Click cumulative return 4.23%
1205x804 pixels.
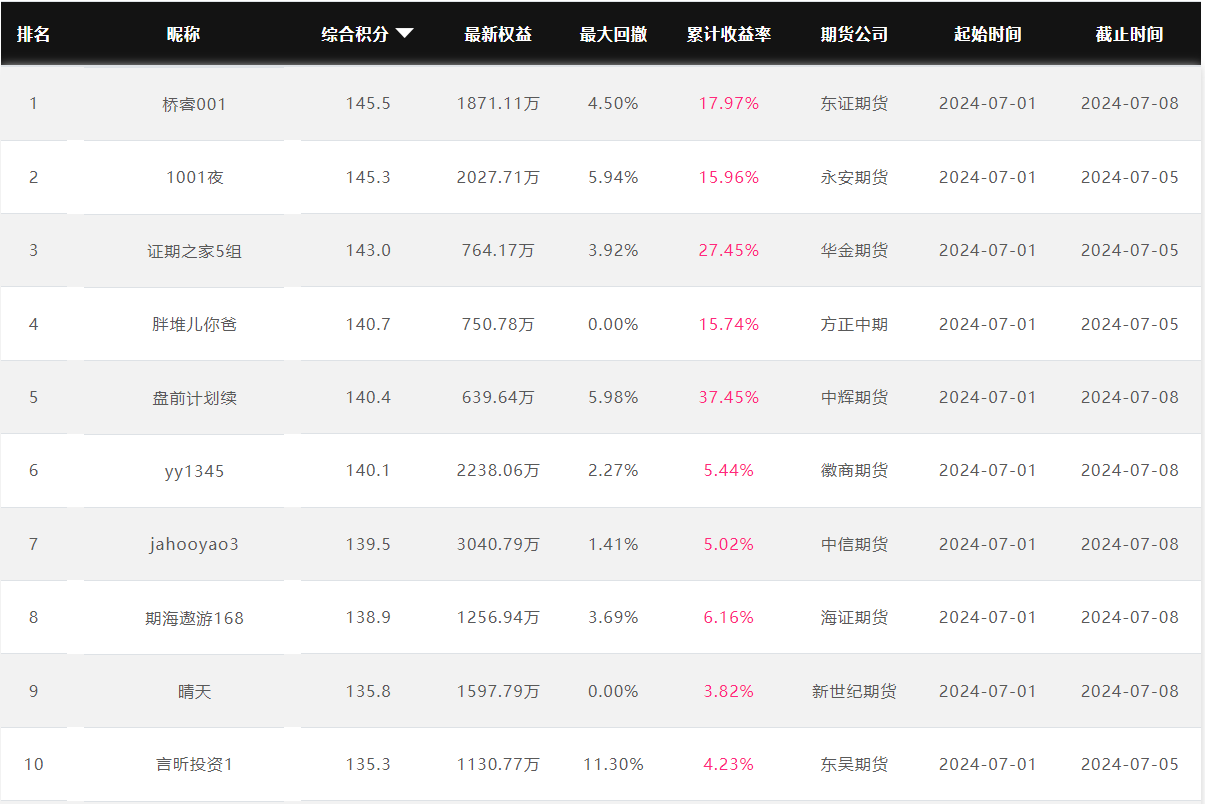(x=729, y=764)
